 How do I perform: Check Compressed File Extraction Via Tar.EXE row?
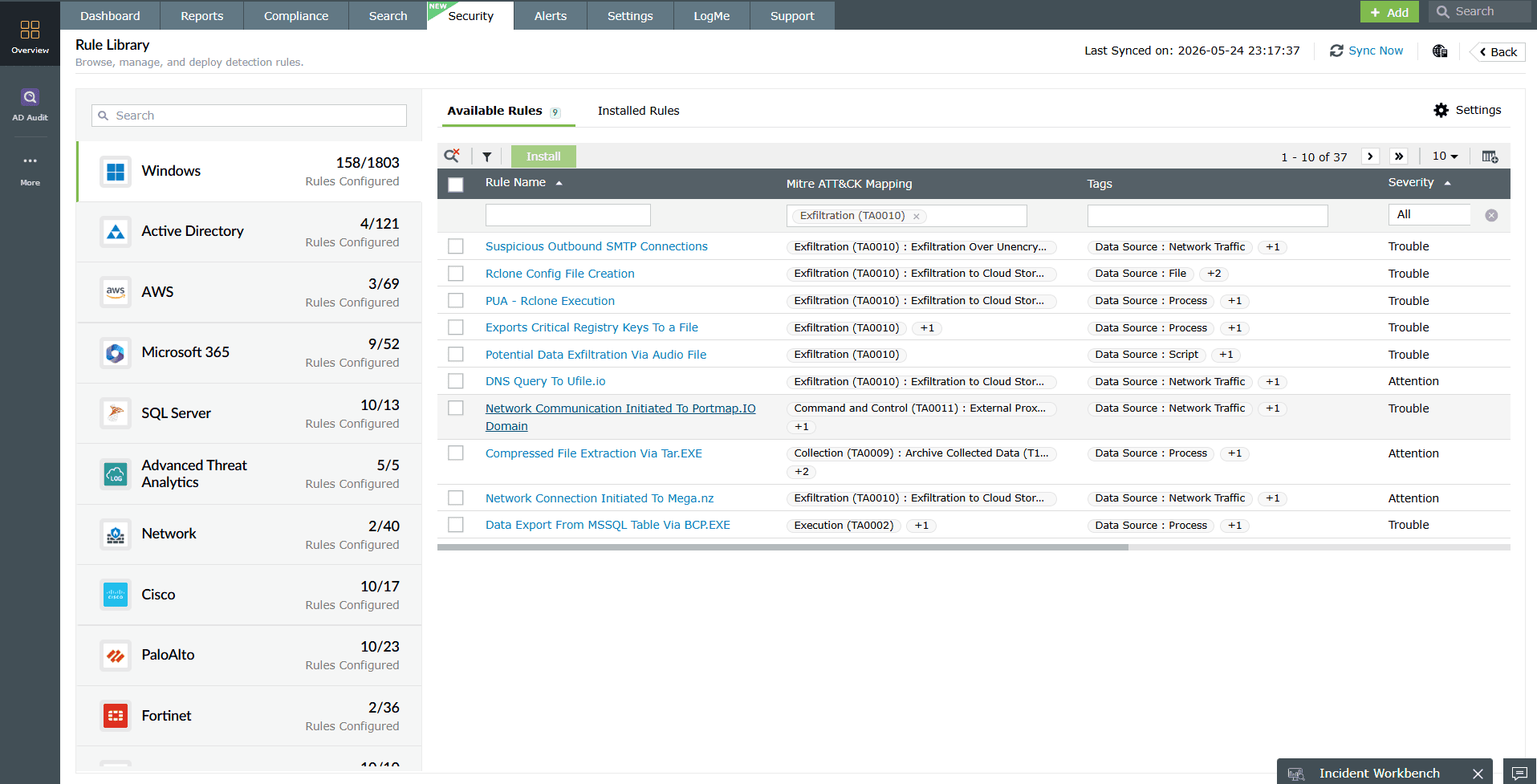coord(456,453)
